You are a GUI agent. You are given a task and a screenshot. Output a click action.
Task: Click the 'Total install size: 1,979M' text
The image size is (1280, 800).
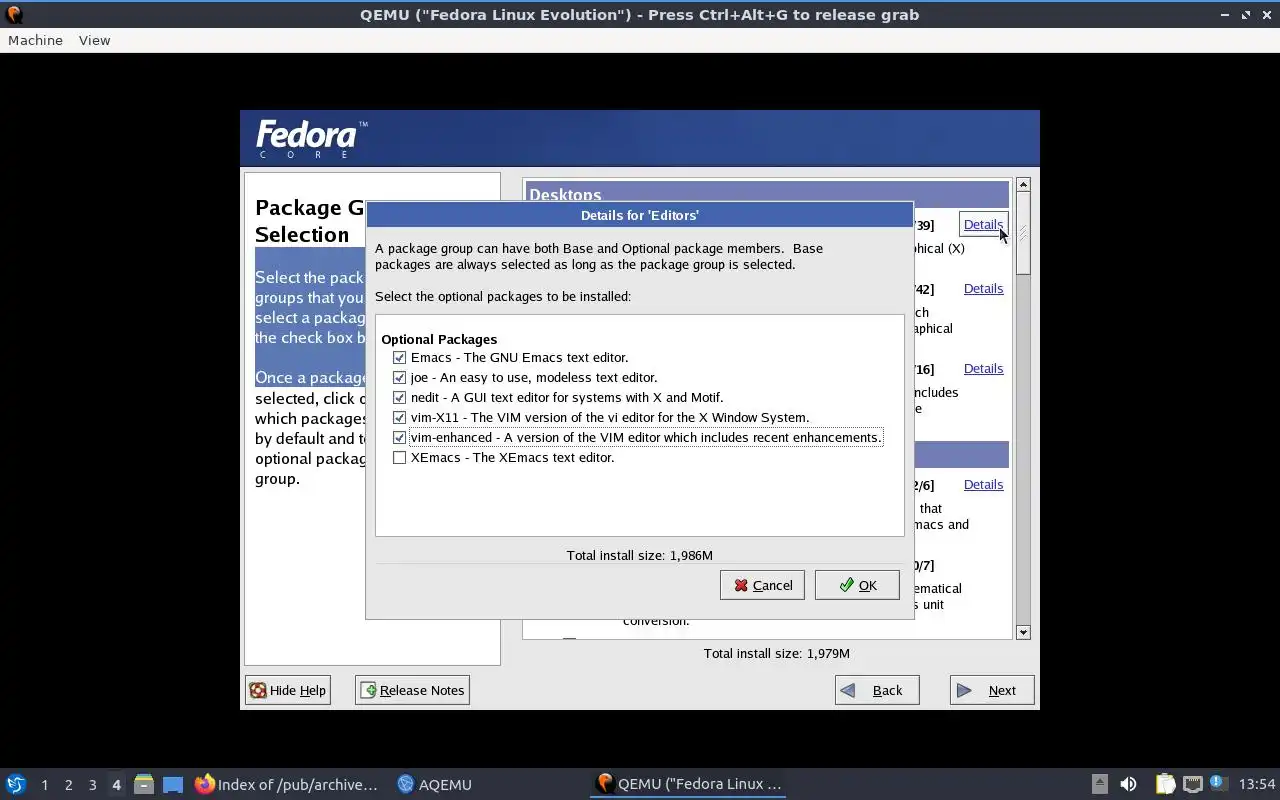[777, 653]
